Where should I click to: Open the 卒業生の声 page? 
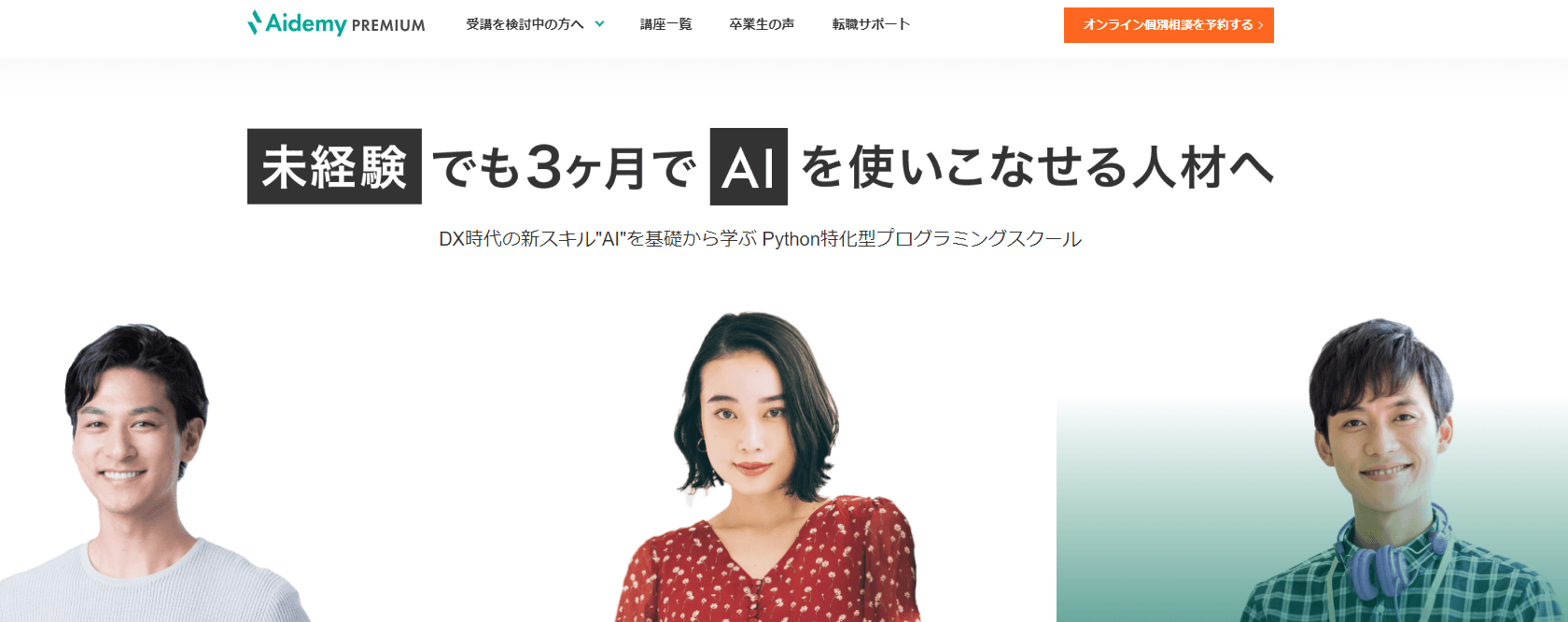click(x=762, y=24)
